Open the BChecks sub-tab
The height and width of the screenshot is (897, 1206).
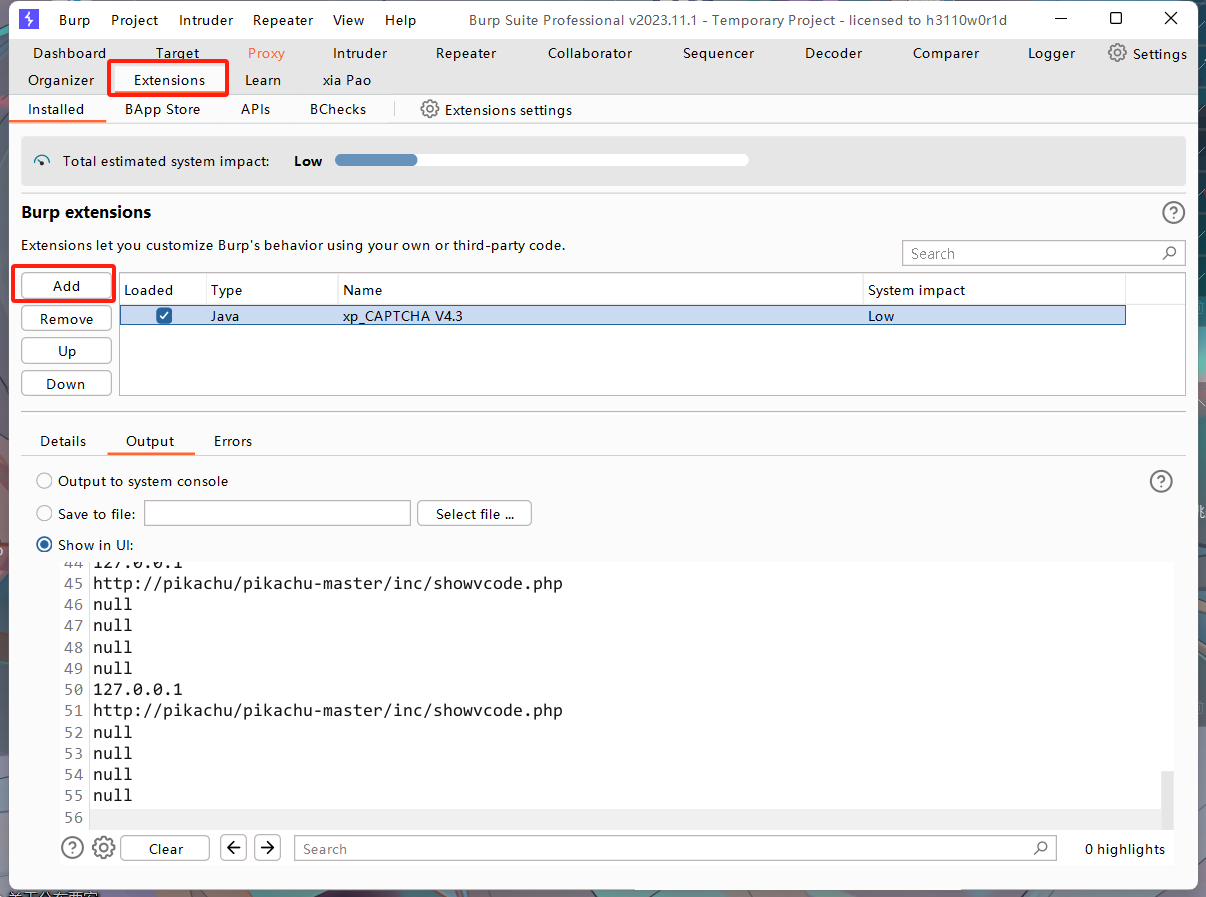[338, 109]
